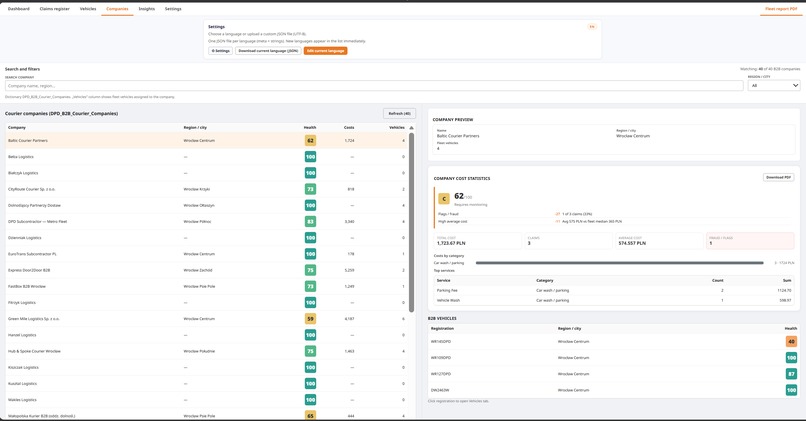The height and width of the screenshot is (421, 806).
Task: Select the Hub & Spoke Courier Wrocław row
Action: 207,351
